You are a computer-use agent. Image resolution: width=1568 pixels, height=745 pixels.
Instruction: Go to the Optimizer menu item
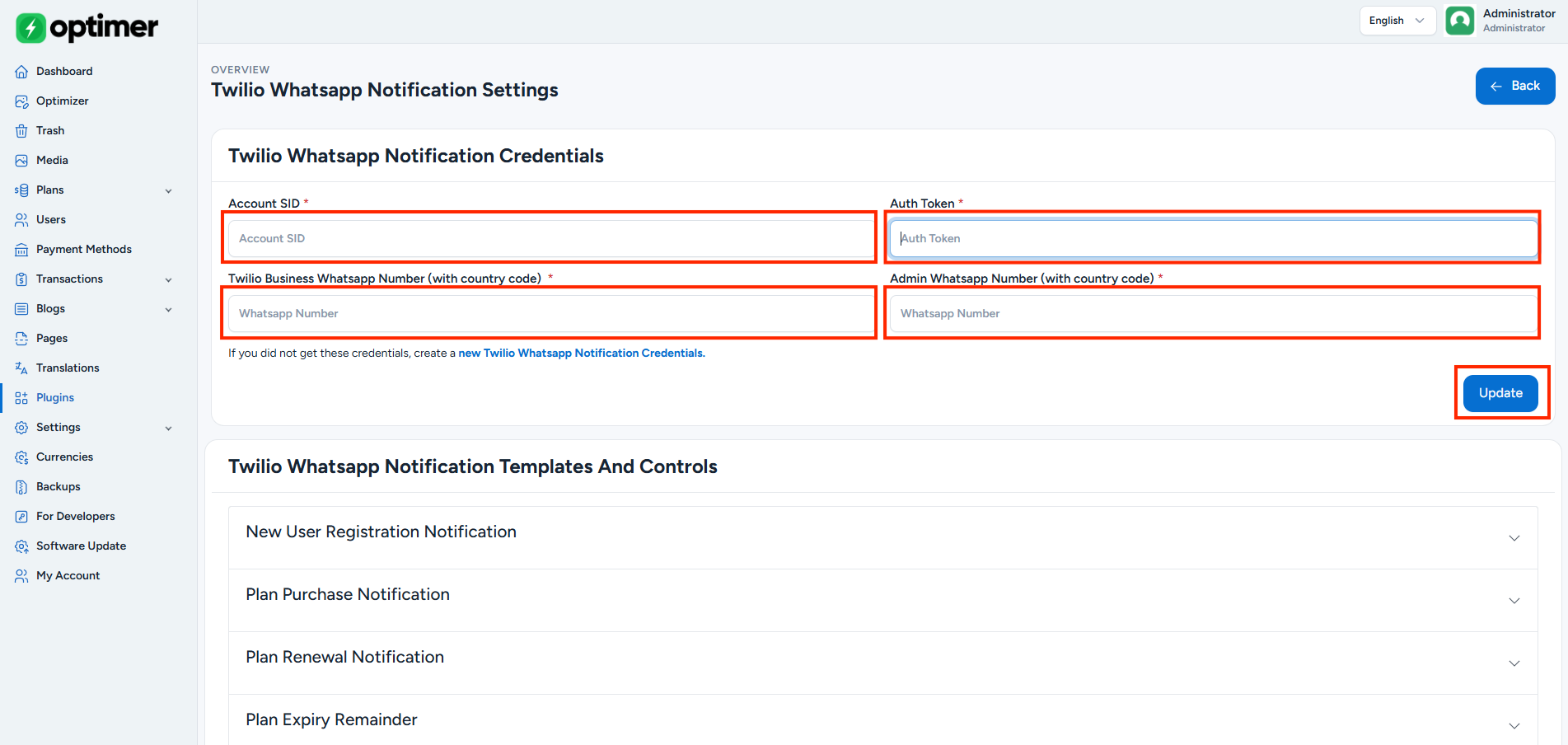pyautogui.click(x=63, y=101)
